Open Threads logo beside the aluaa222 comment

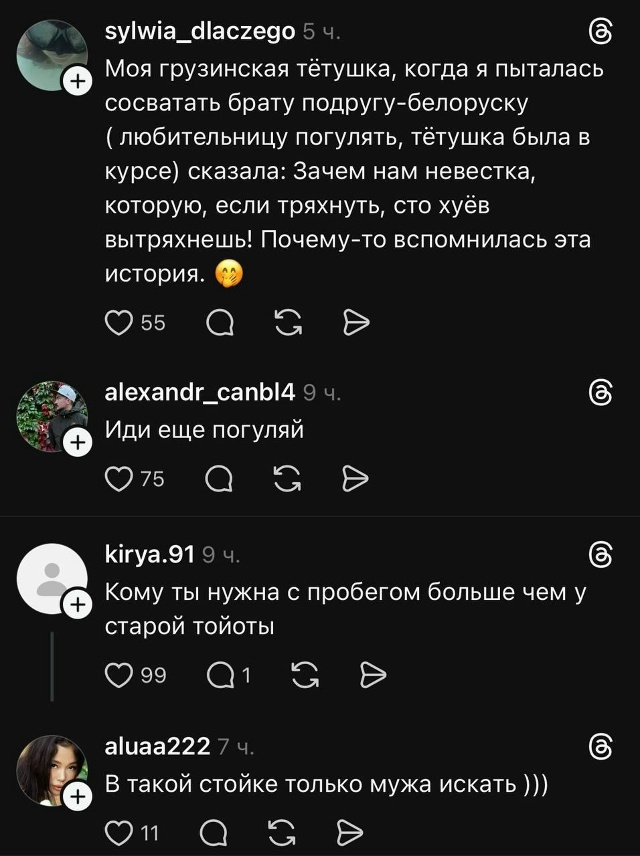click(x=601, y=746)
